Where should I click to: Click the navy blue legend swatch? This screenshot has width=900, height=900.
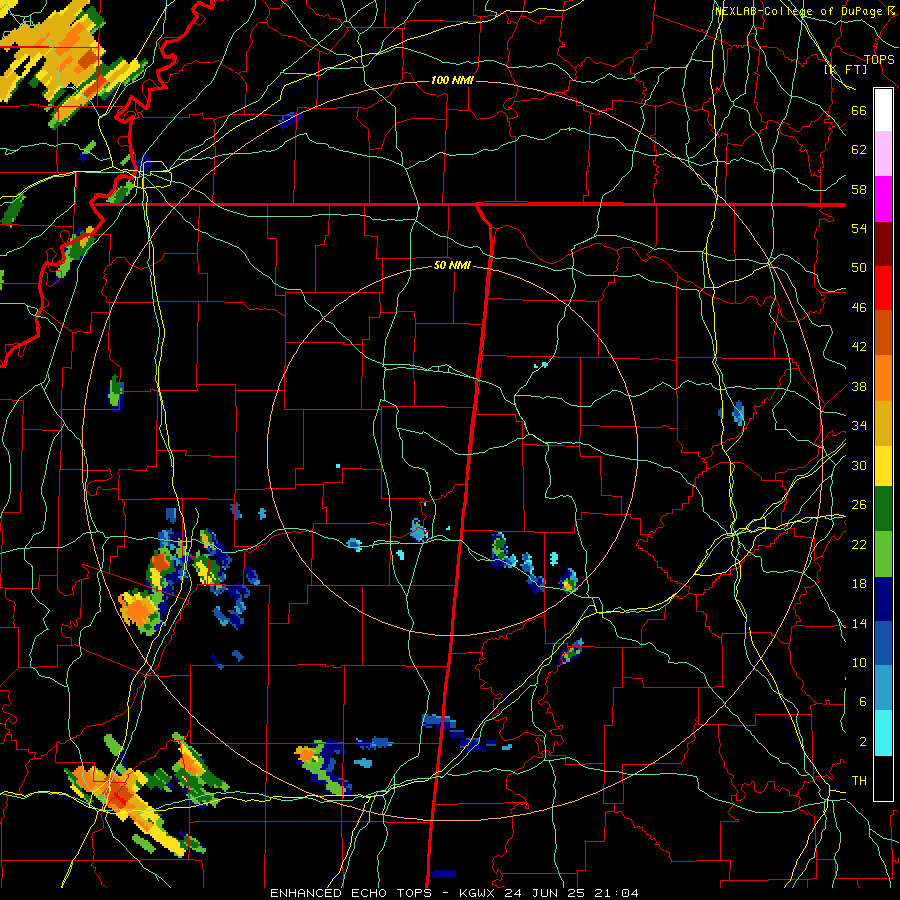pyautogui.click(x=883, y=599)
